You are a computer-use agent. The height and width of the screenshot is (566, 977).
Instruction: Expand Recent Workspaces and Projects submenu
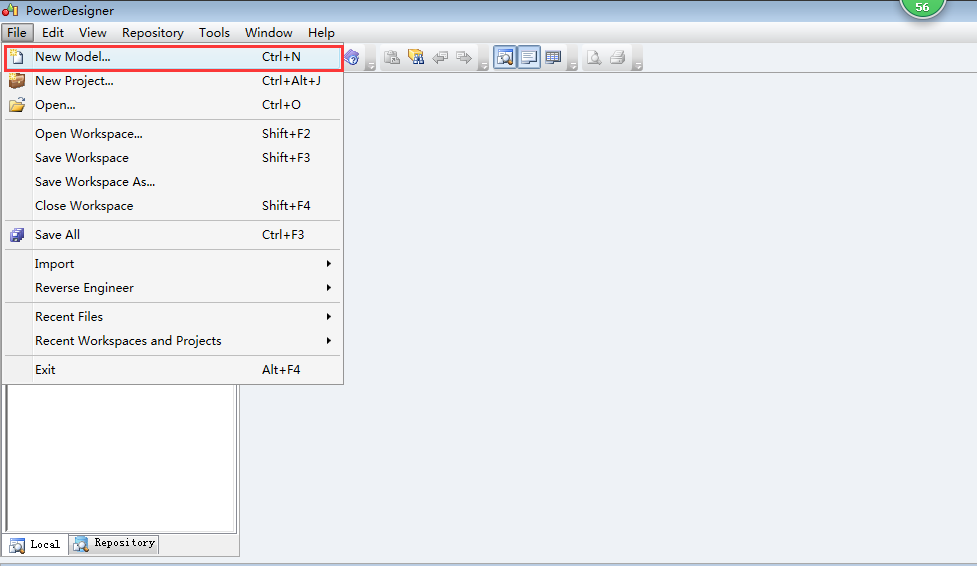pyautogui.click(x=174, y=341)
